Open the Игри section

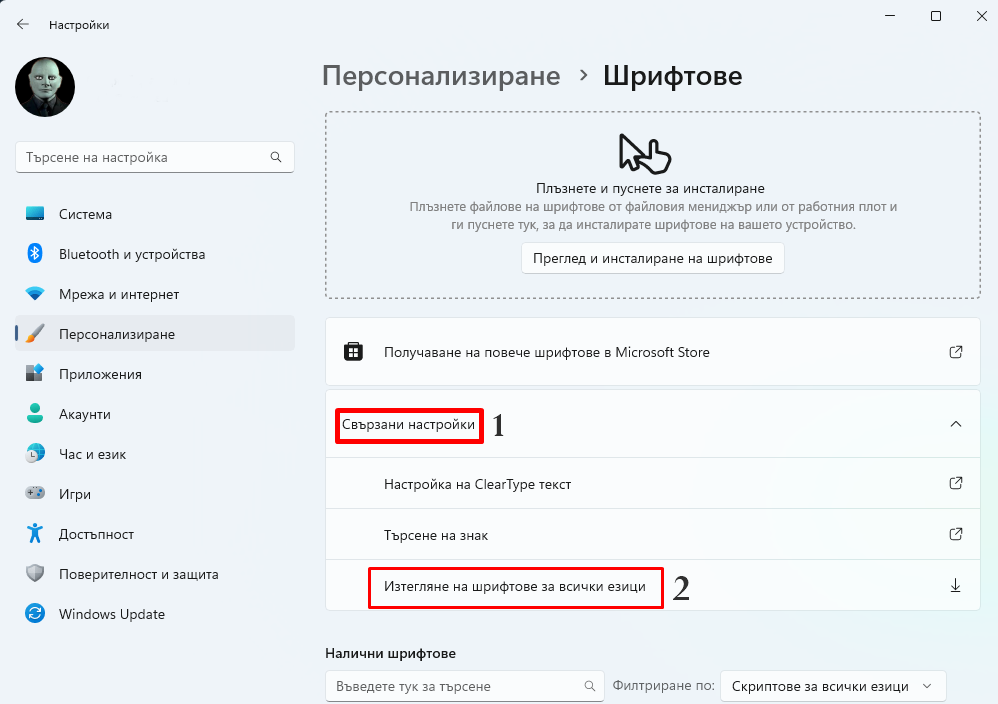[x=155, y=494]
